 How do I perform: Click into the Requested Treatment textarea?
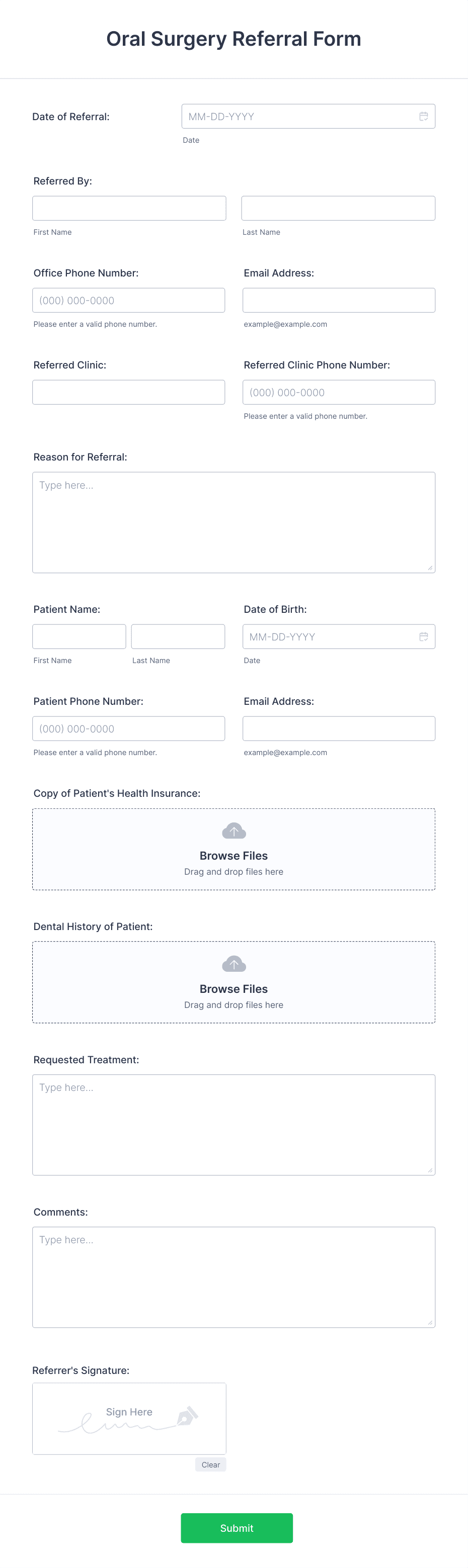(234, 1125)
